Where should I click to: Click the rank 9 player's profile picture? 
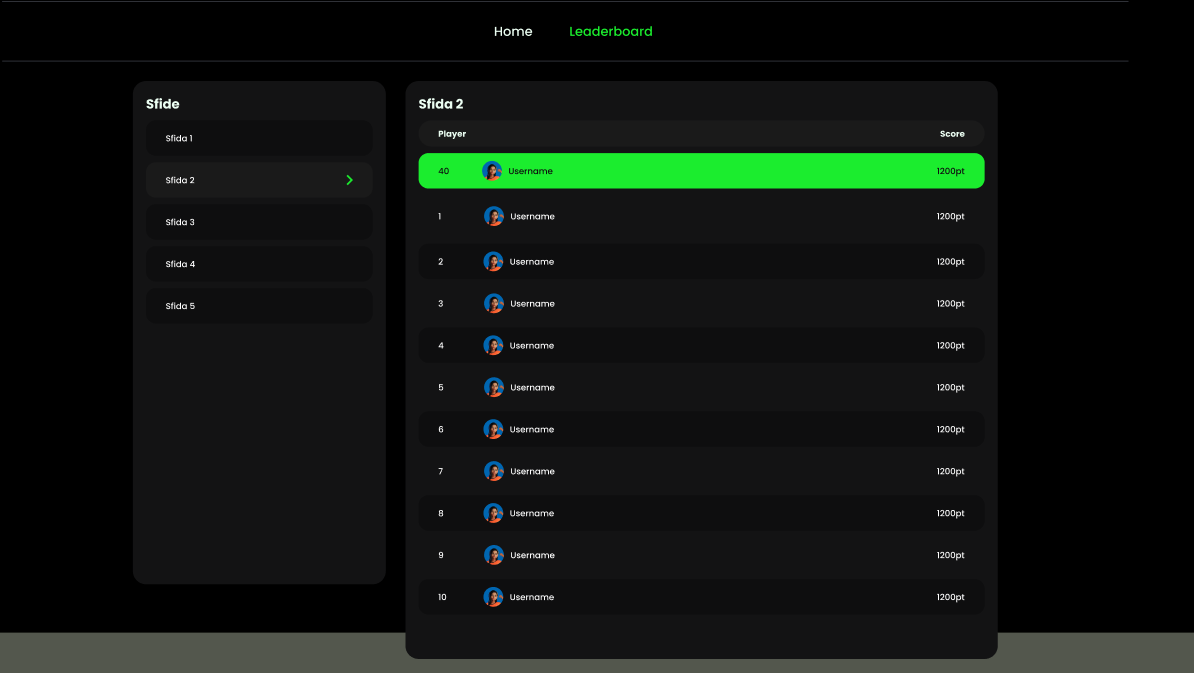tap(493, 554)
